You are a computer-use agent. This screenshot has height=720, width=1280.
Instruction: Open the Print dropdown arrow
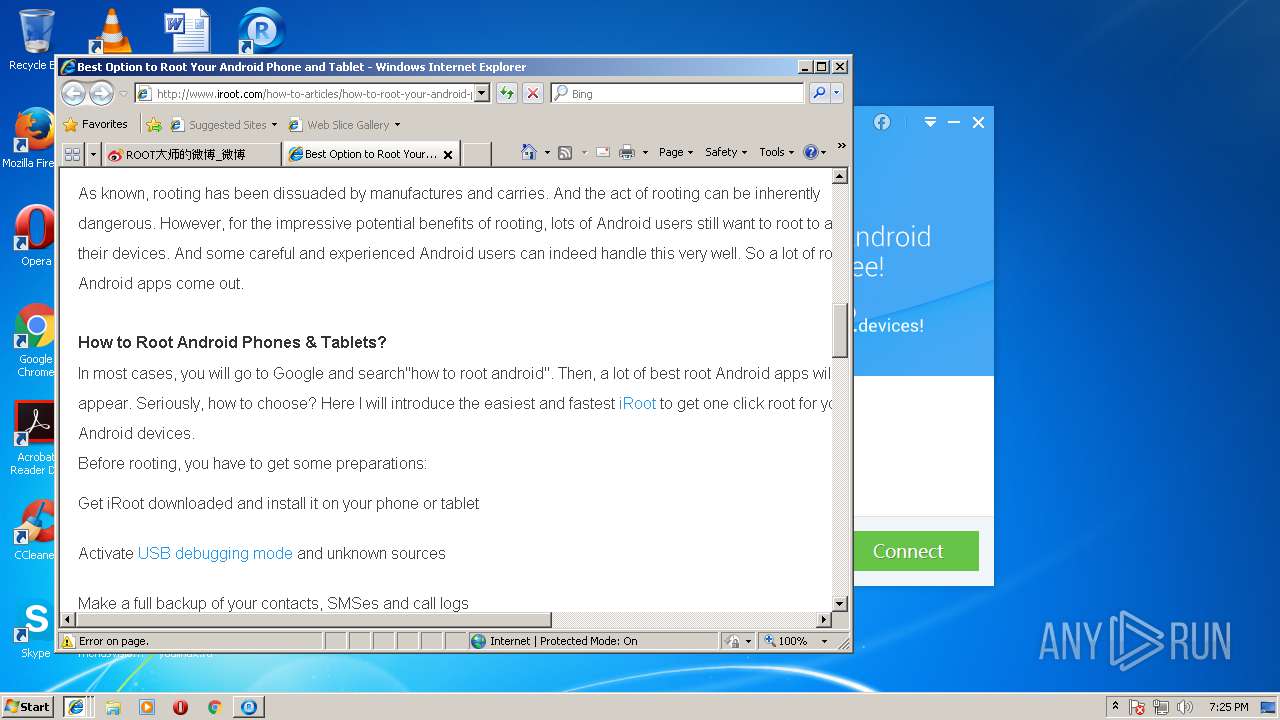coord(645,153)
